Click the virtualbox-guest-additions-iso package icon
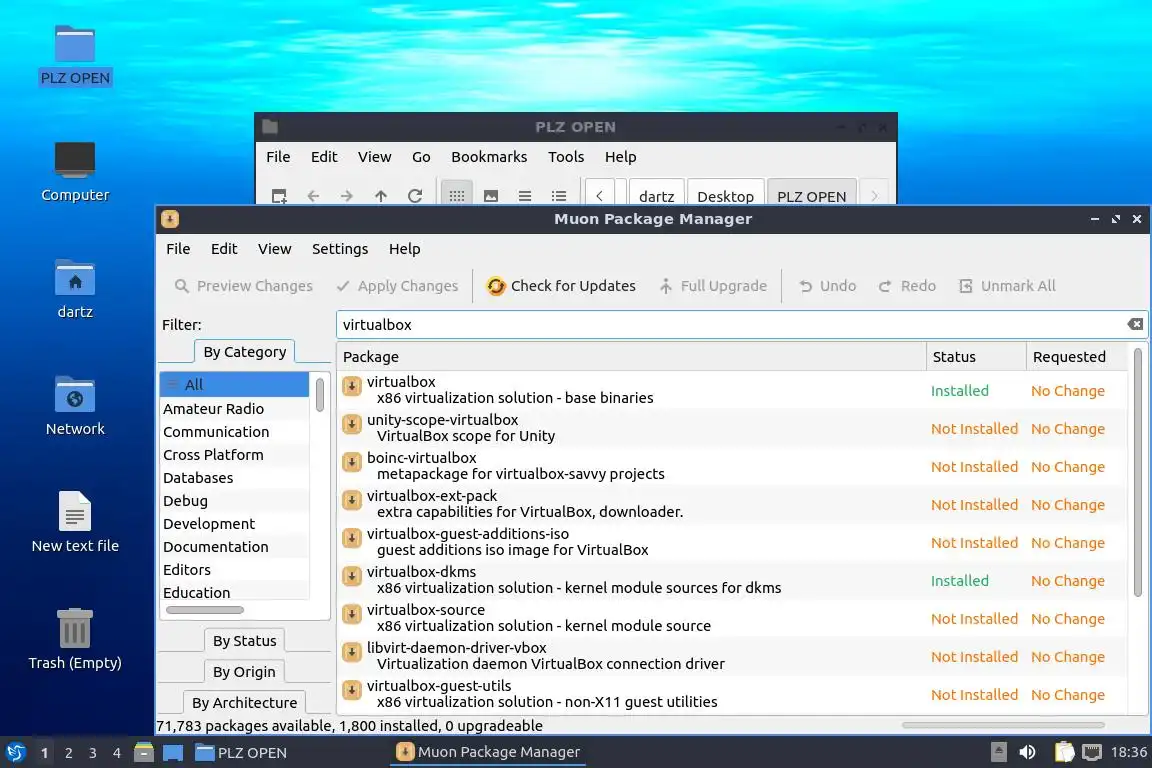This screenshot has height=768, width=1152. pos(352,538)
